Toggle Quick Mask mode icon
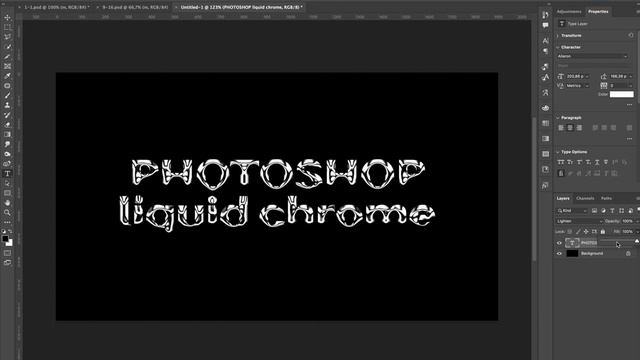The height and width of the screenshot is (360, 640). (x=7, y=253)
